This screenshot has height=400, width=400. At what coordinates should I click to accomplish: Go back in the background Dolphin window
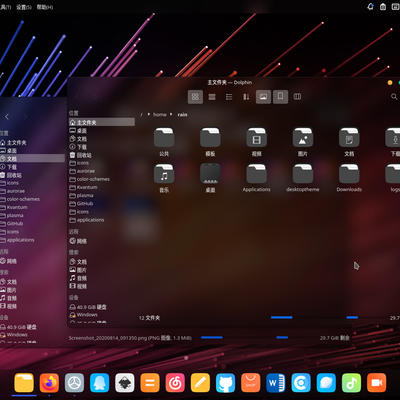7,117
